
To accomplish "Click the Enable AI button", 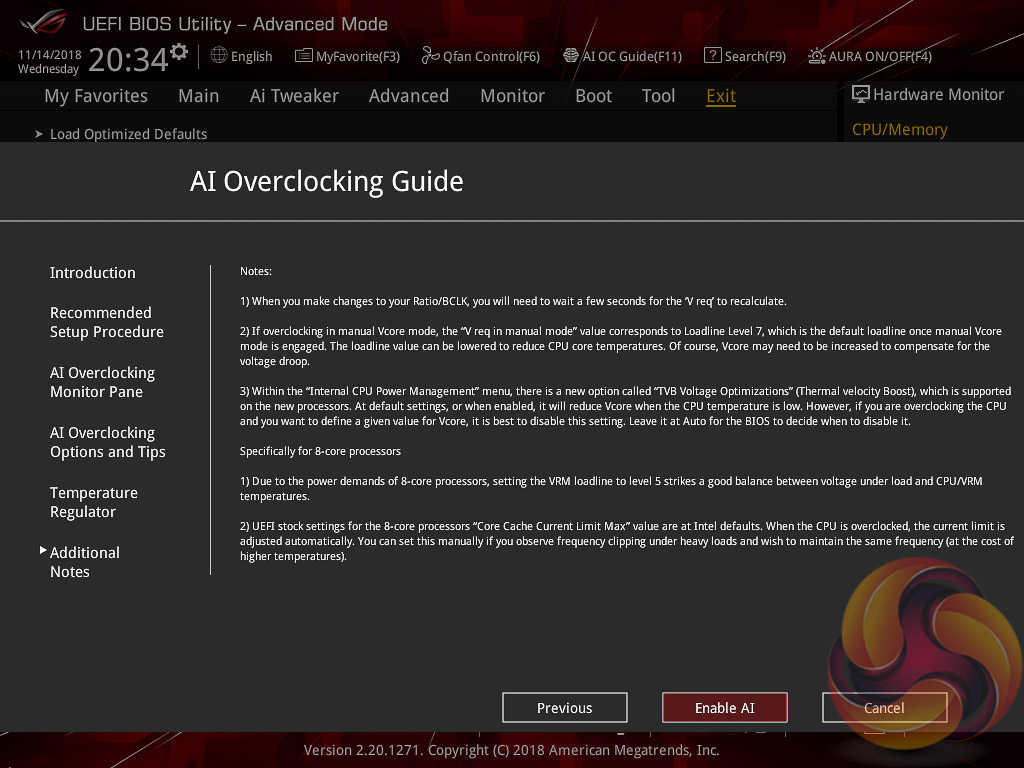I will (x=725, y=708).
